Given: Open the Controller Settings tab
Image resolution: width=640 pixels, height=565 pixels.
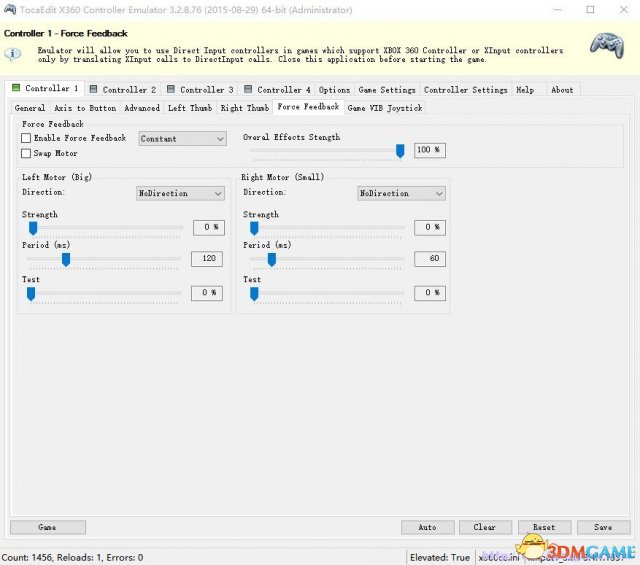Looking at the screenshot, I should (465, 89).
